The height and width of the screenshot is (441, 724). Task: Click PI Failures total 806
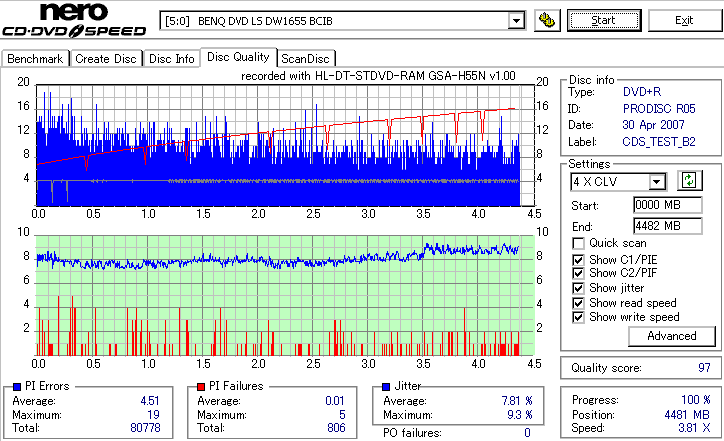click(x=336, y=428)
